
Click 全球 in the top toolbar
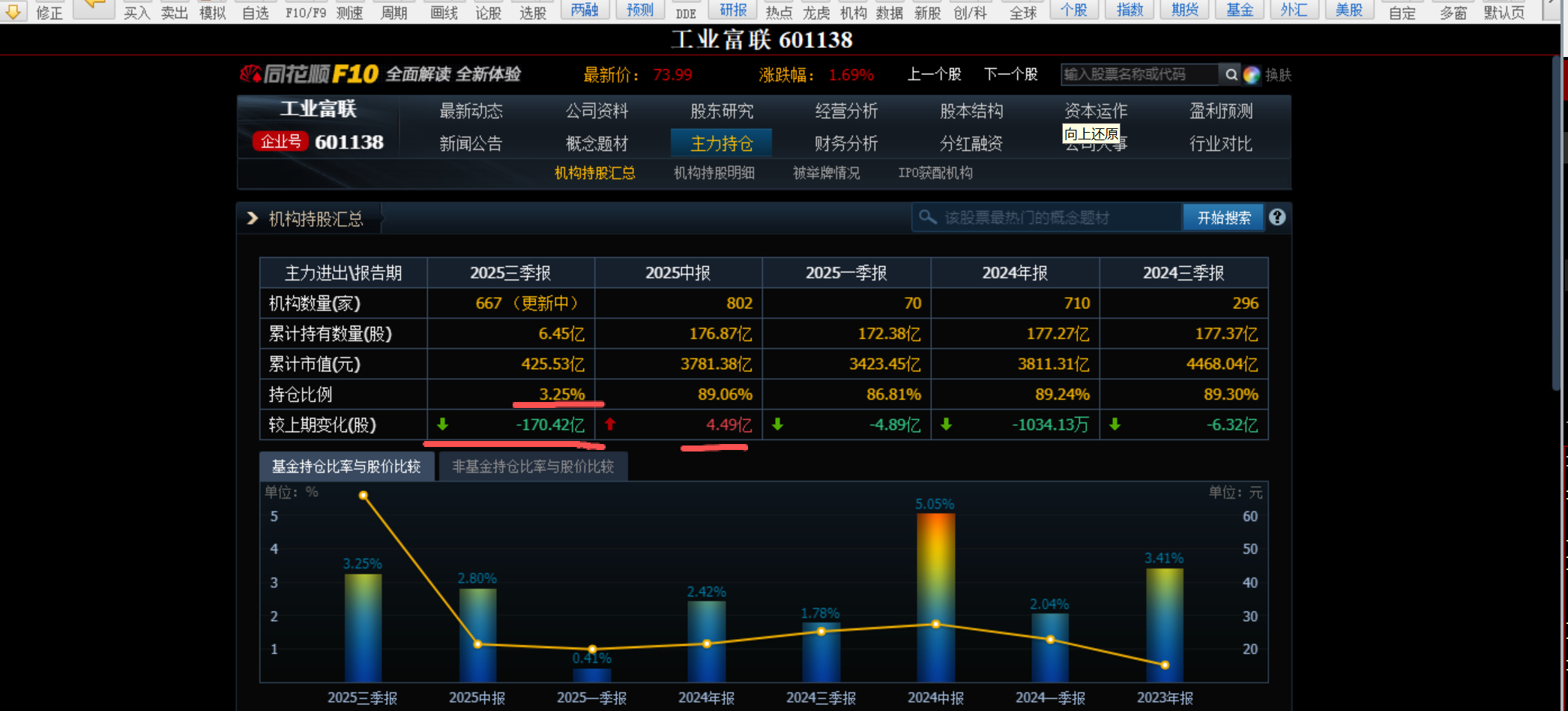pos(1023,13)
